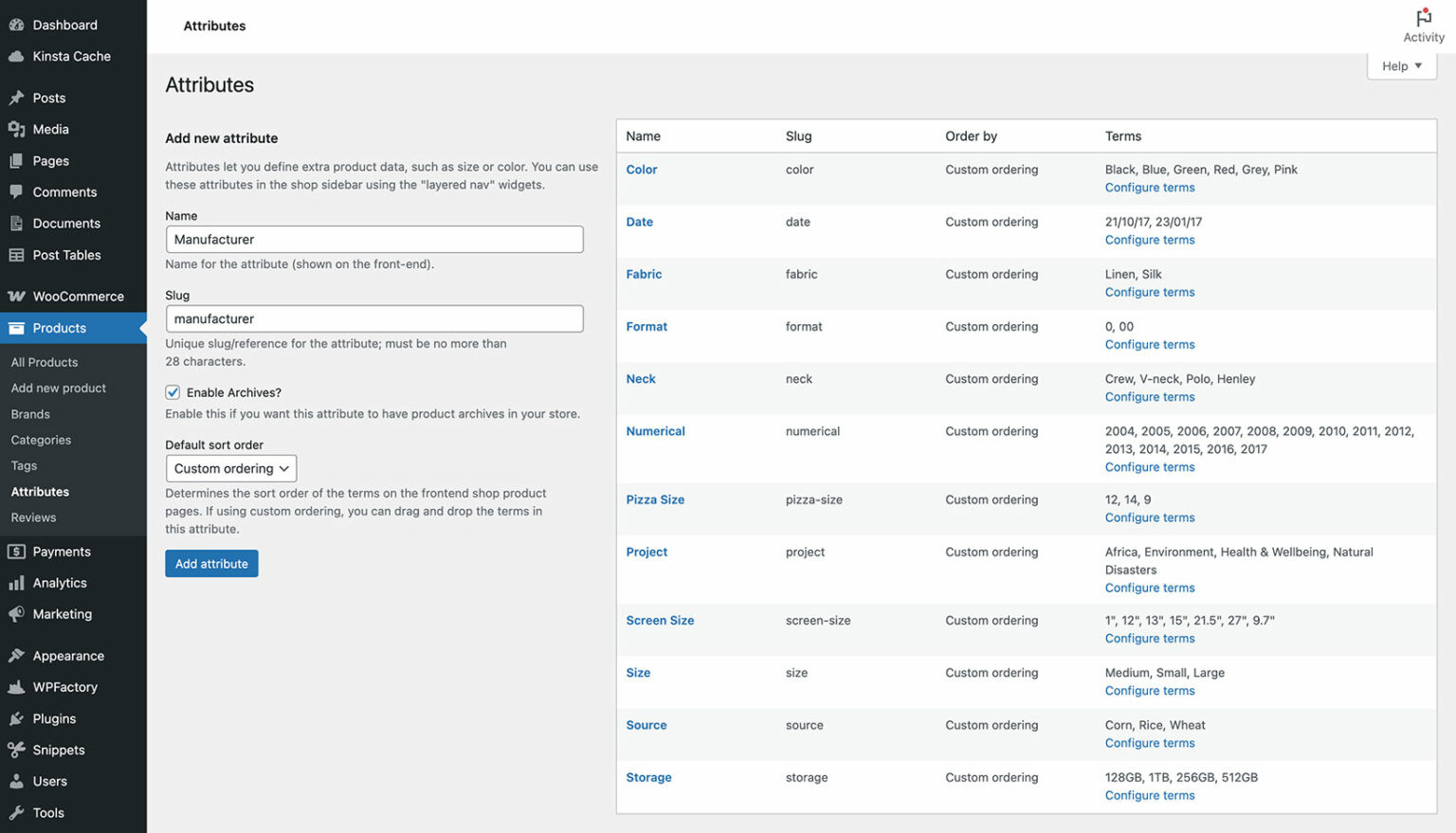Open the Screen Size attribute link

pos(660,621)
